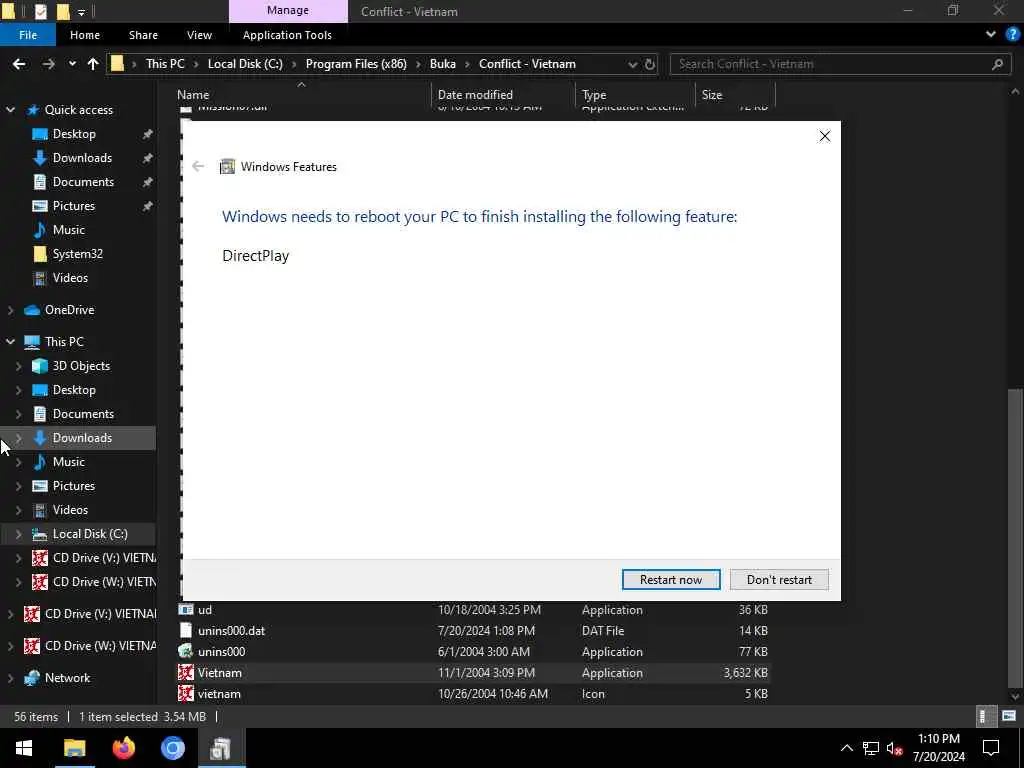This screenshot has height=768, width=1024.
Task: Open the File menu
Action: [27, 35]
